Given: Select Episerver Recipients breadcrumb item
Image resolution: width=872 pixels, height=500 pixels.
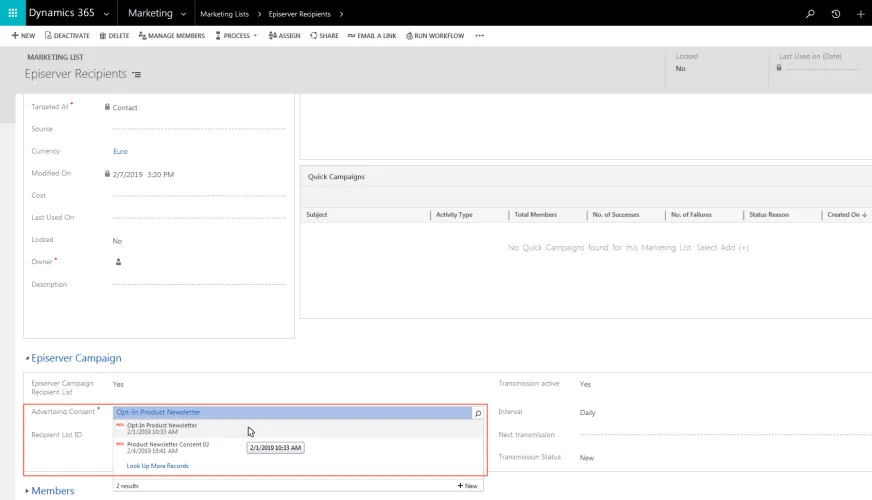Looking at the screenshot, I should (x=299, y=14).
